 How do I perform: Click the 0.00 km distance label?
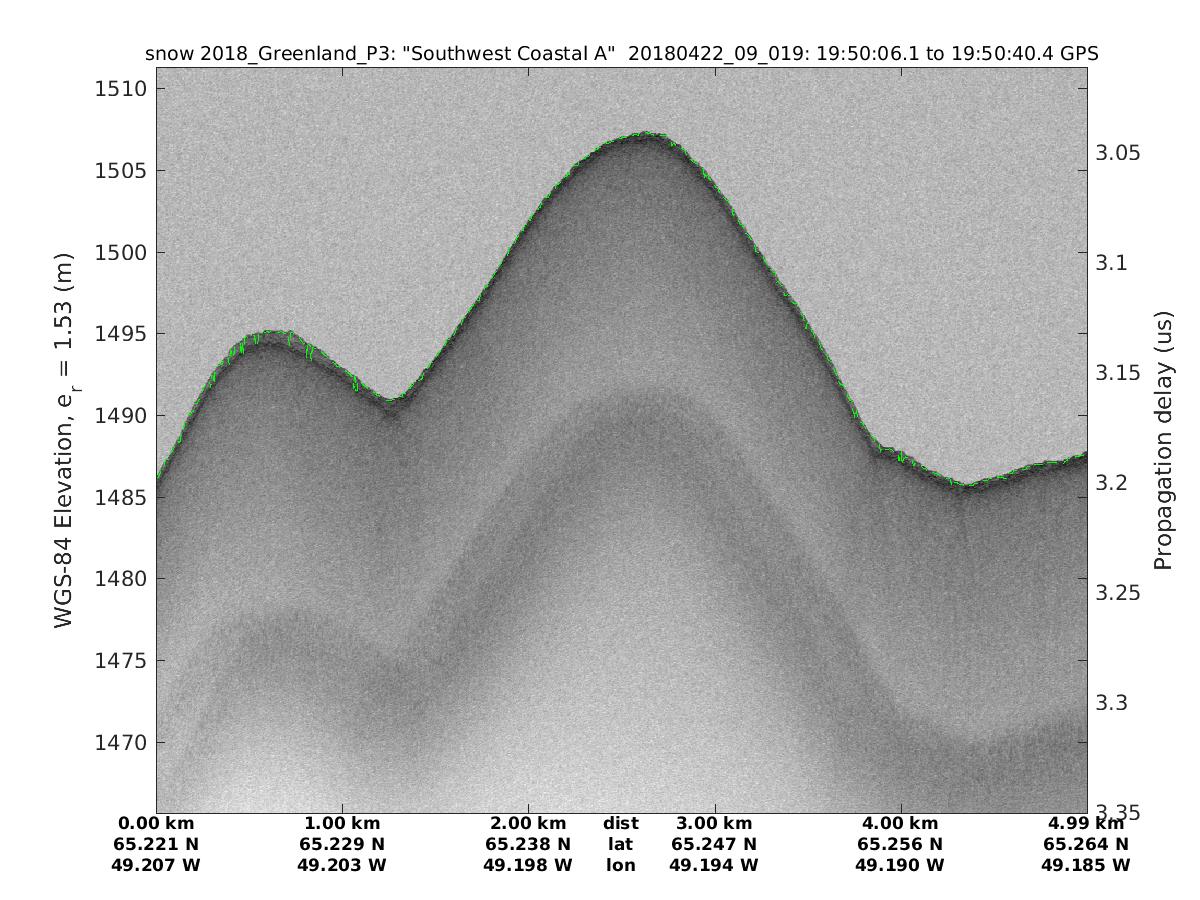(x=156, y=824)
